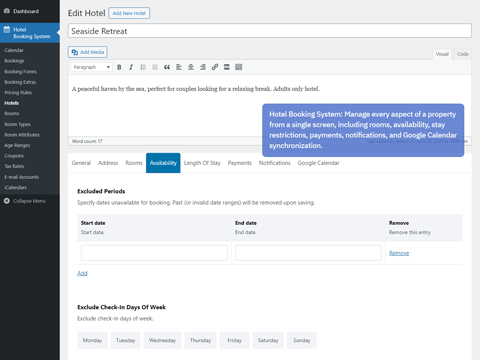
Task: Toggle Italic formatting in editor toolbar
Action: [x=131, y=67]
